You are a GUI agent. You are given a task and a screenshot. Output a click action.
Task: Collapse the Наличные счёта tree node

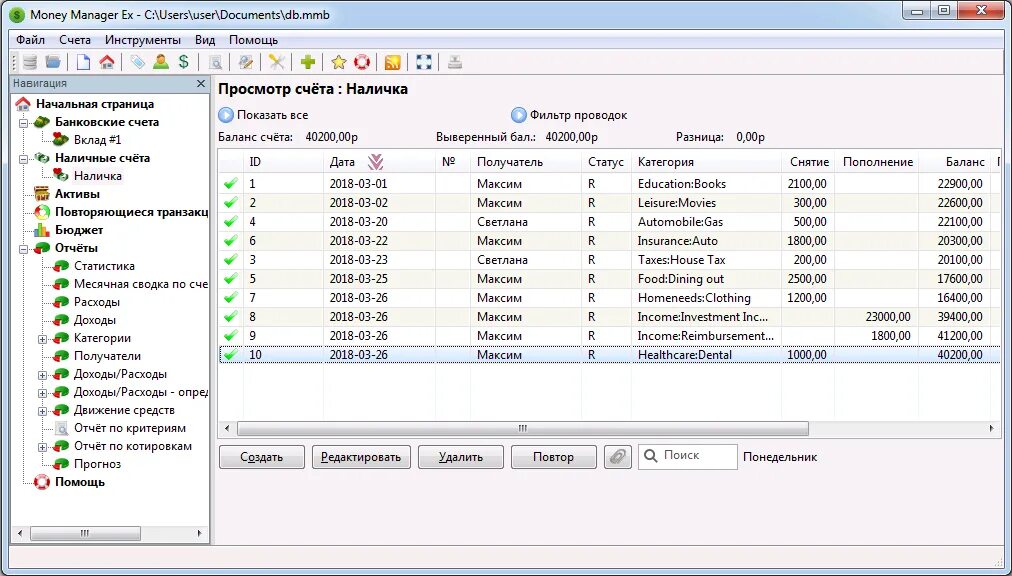(24, 158)
